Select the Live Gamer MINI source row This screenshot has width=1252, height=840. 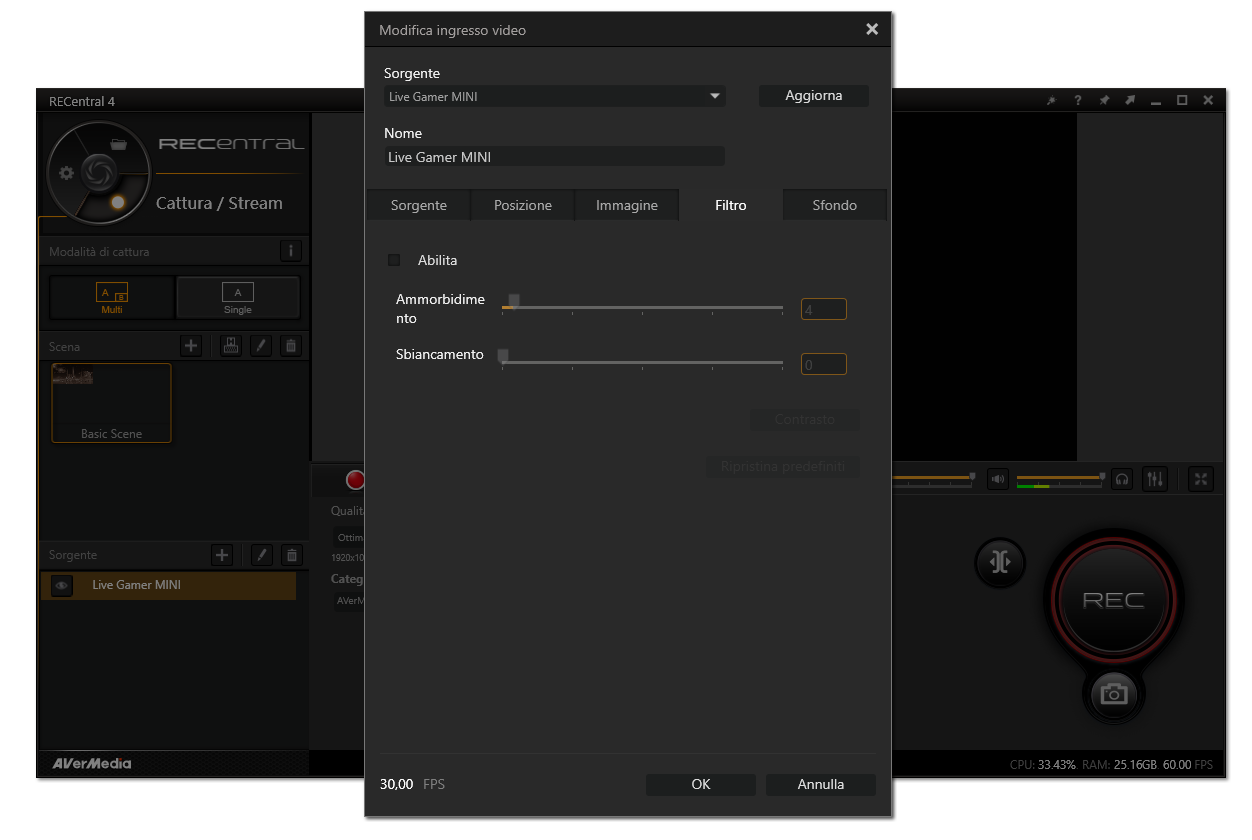pos(169,586)
